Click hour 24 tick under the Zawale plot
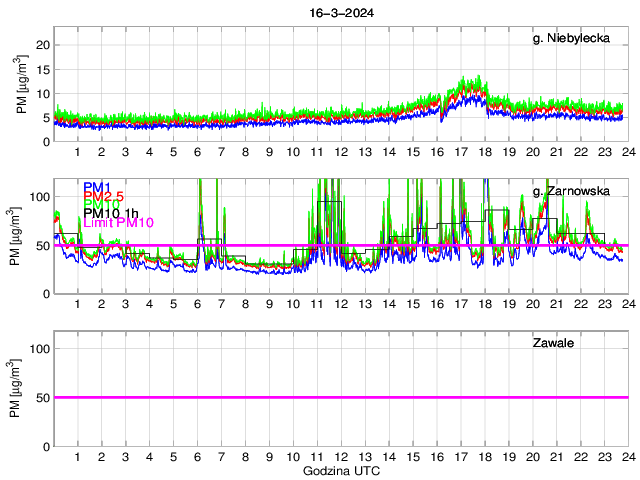 coord(627,456)
